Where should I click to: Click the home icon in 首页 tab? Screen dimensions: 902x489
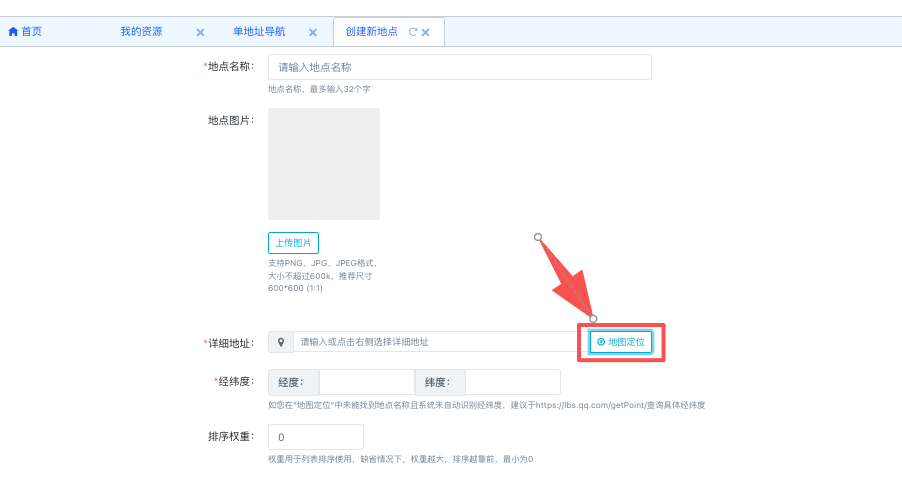[13, 32]
